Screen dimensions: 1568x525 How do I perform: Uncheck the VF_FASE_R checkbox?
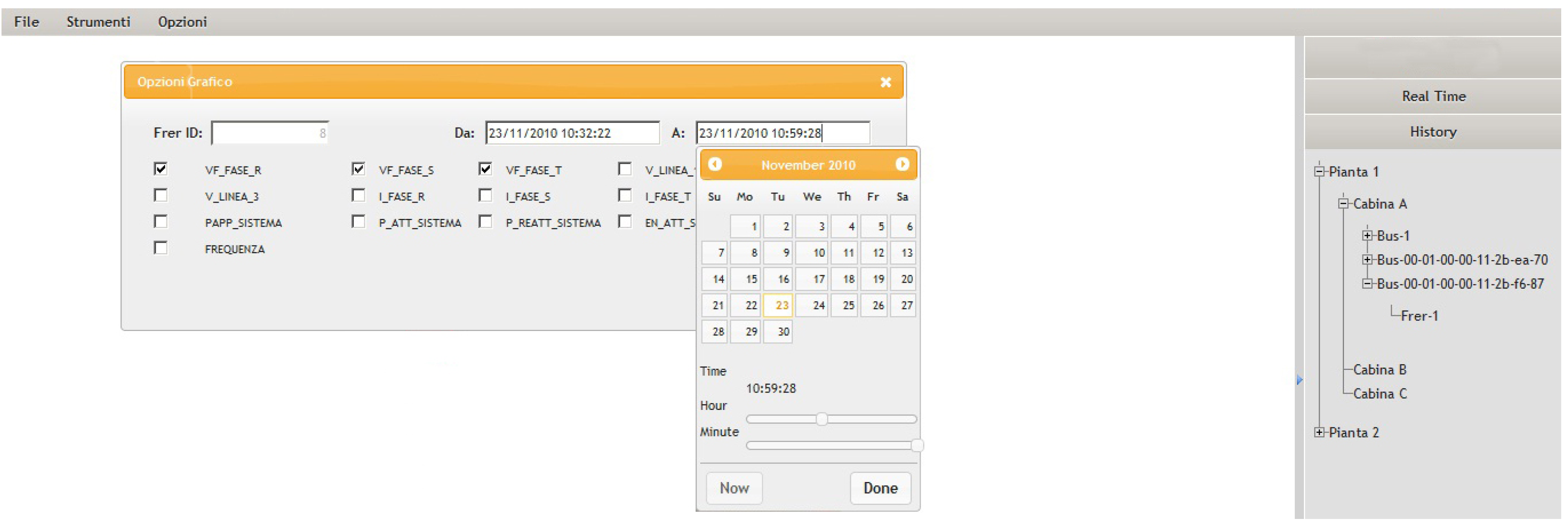161,169
